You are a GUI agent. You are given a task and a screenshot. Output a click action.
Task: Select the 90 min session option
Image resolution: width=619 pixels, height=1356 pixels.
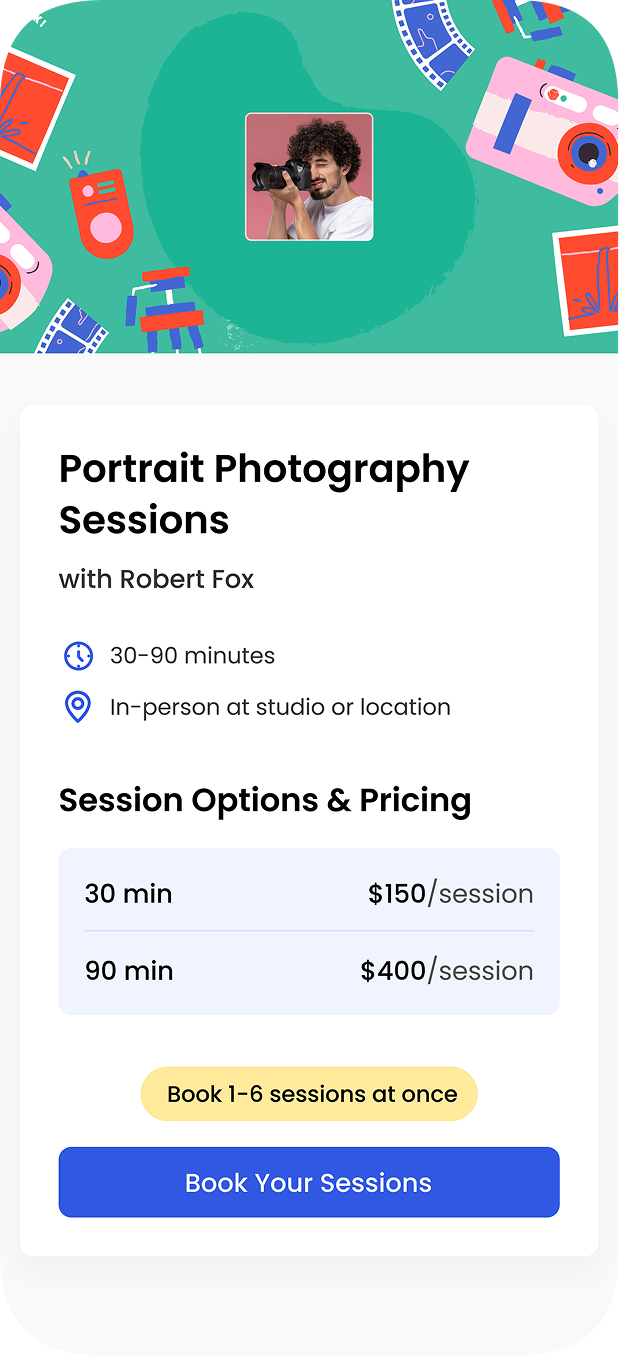point(129,970)
